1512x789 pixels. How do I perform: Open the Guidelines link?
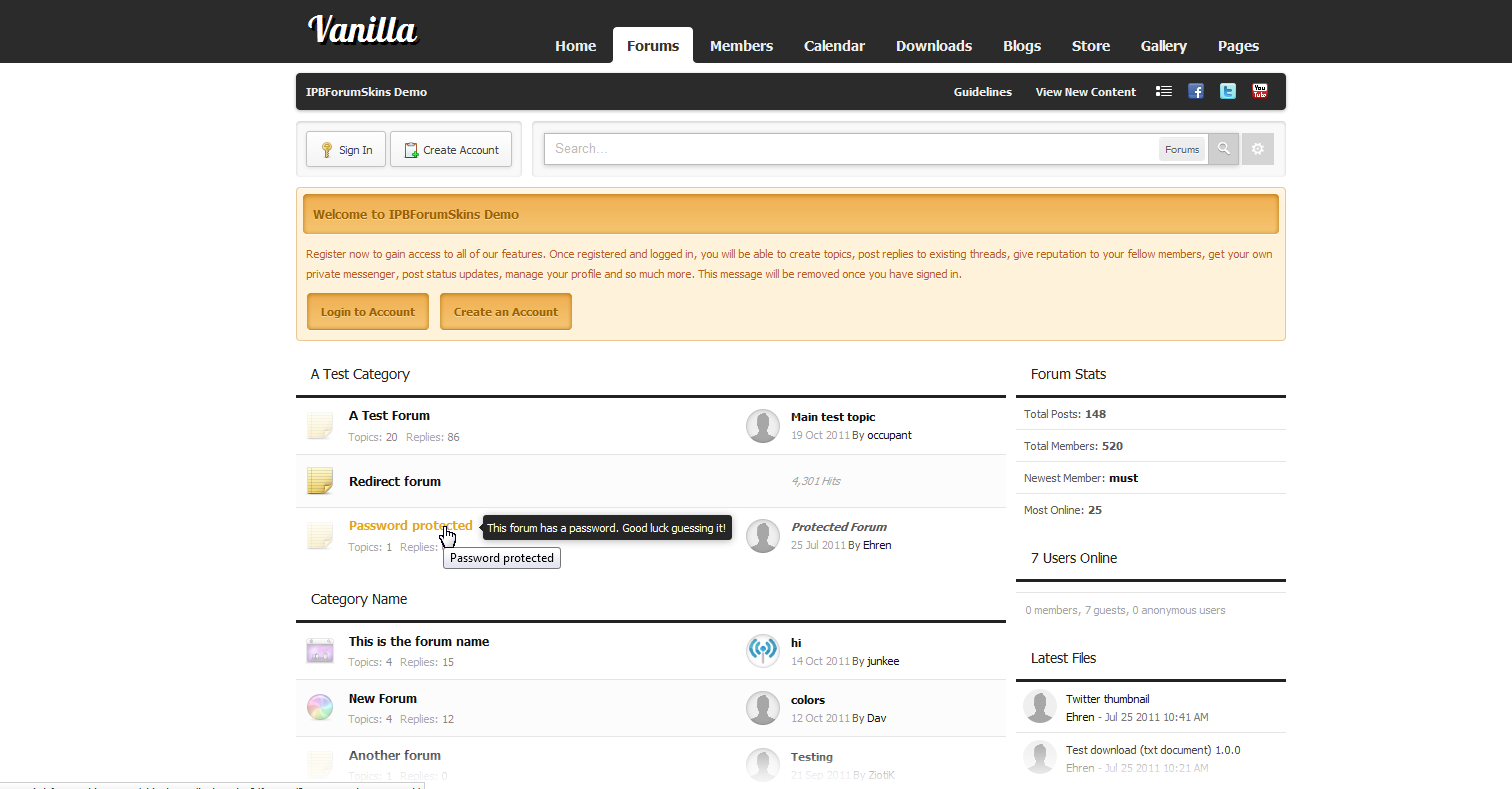(983, 92)
